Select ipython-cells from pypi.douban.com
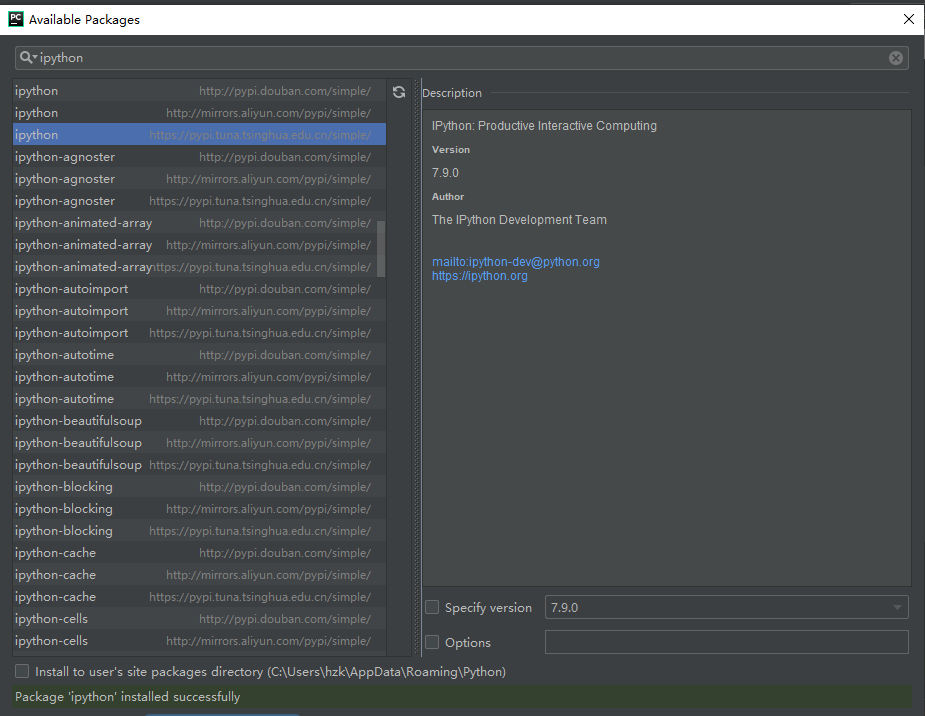The height and width of the screenshot is (716, 925). [199, 619]
